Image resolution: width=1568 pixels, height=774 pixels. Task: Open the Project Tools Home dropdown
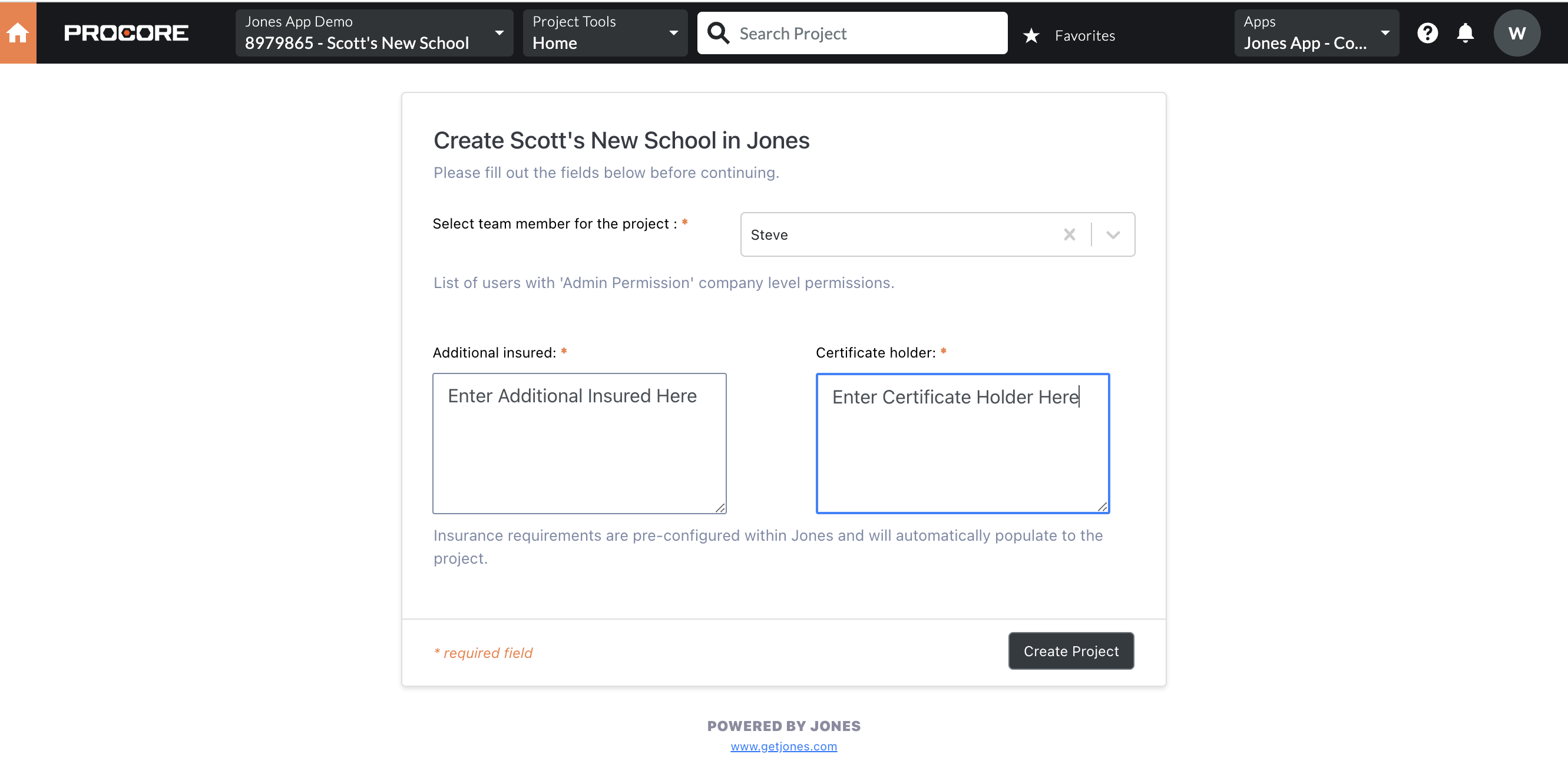(x=605, y=33)
